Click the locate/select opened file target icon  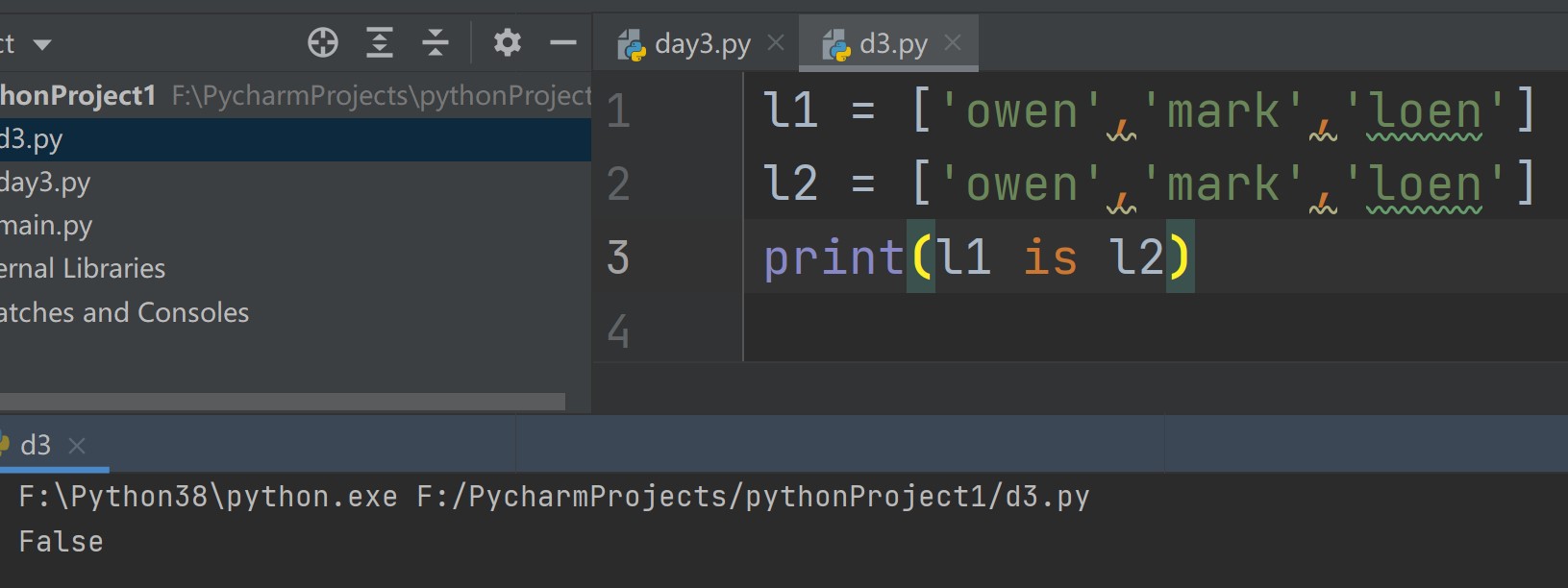pyautogui.click(x=323, y=42)
